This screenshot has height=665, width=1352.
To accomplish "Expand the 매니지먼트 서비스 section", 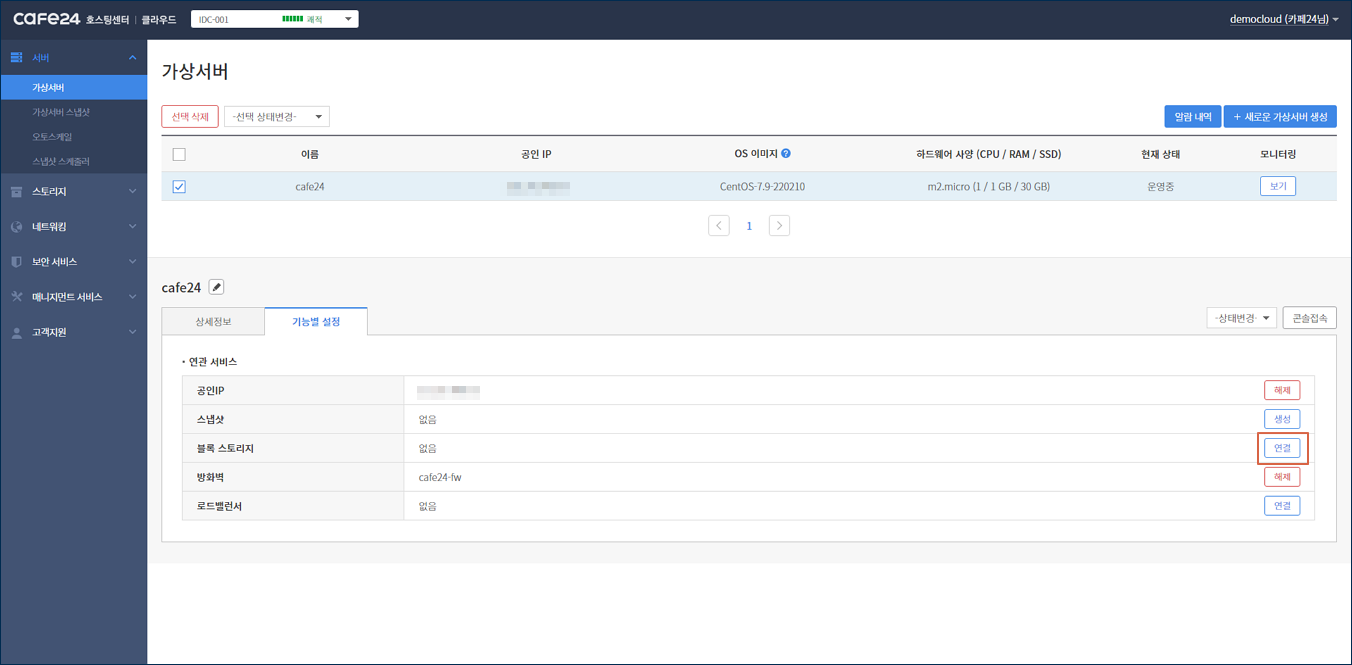I will 132,297.
